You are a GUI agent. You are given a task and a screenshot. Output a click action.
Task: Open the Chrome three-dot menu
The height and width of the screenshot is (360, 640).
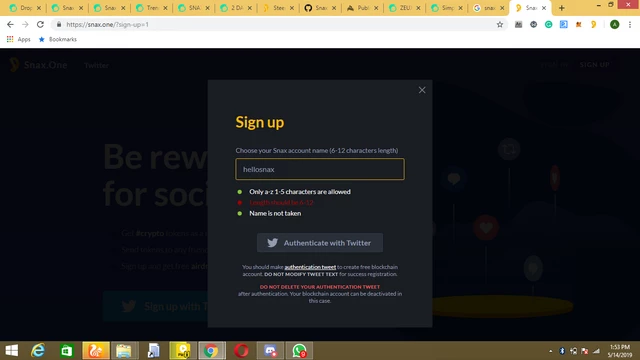pyautogui.click(x=630, y=24)
